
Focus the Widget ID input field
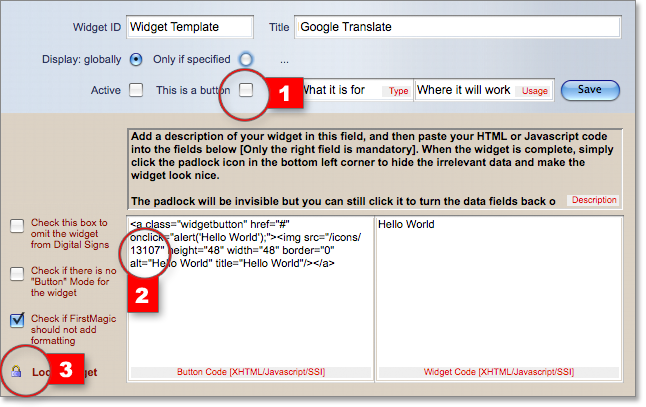click(x=190, y=27)
